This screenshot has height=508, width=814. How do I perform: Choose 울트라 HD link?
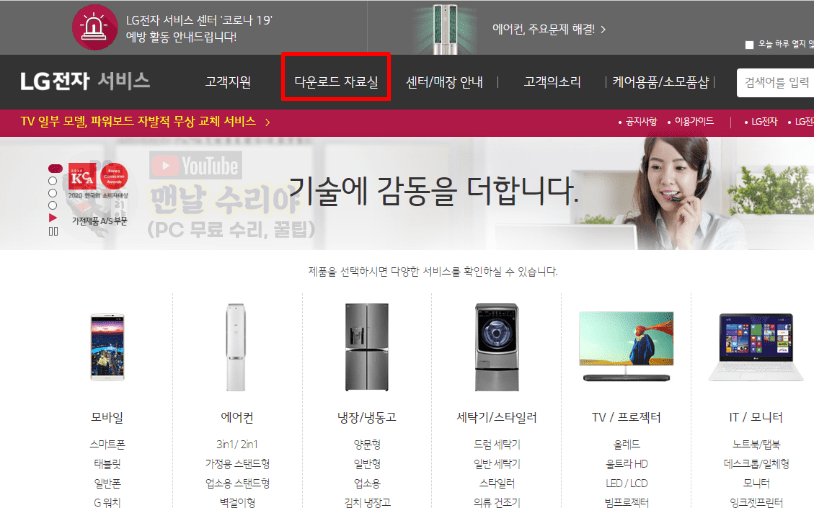(x=627, y=463)
